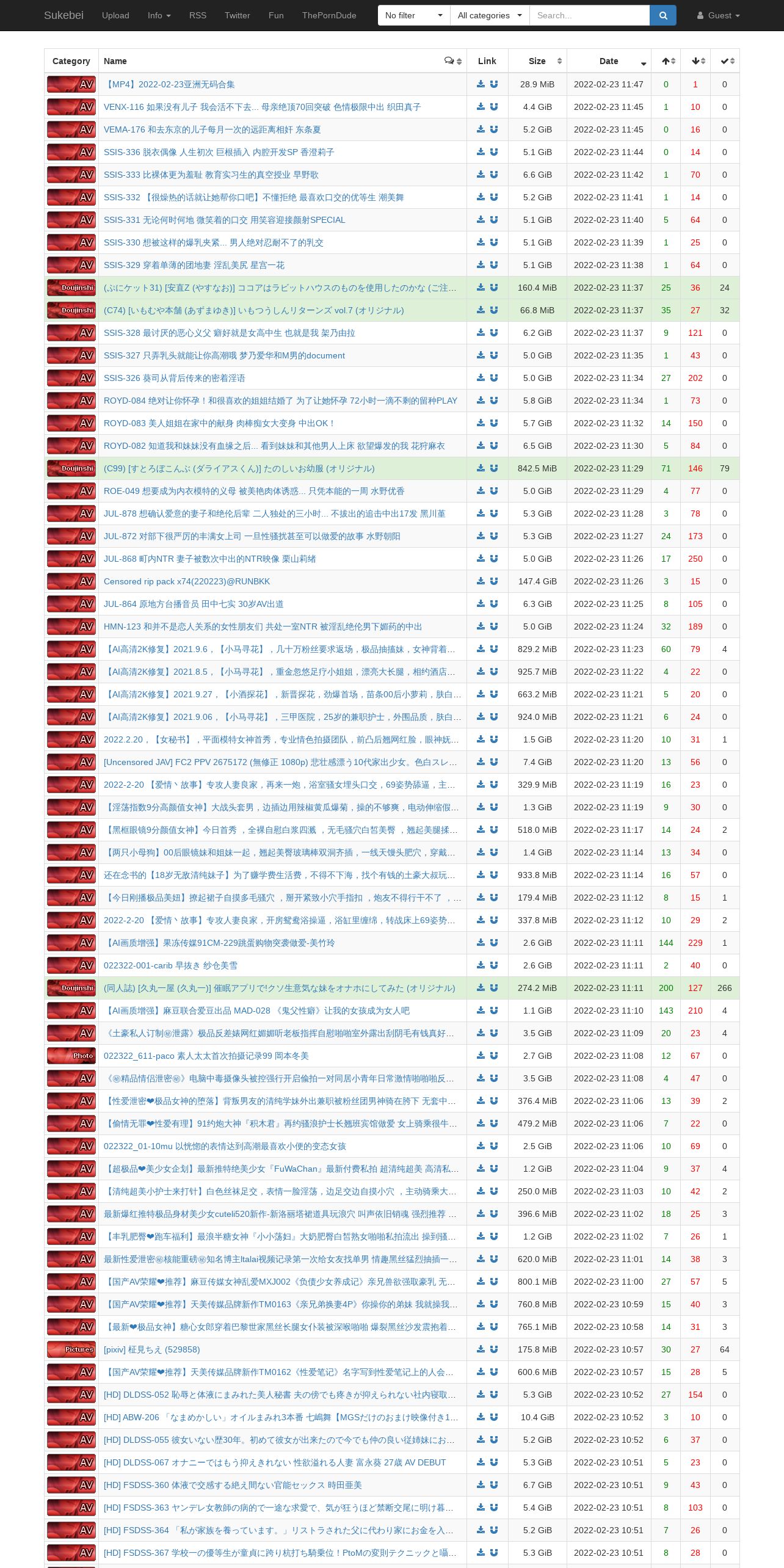Open the DLDSS-067 torrent title link
Screen dimensions: 784x1568
click(275, 1462)
